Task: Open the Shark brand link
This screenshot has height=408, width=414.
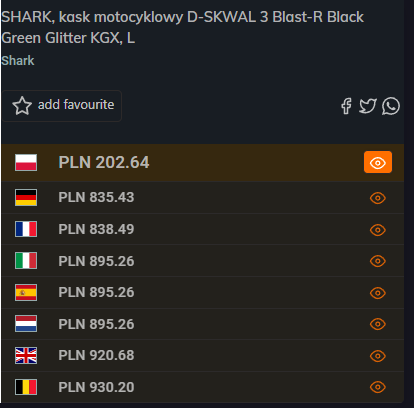Action: click(x=18, y=61)
